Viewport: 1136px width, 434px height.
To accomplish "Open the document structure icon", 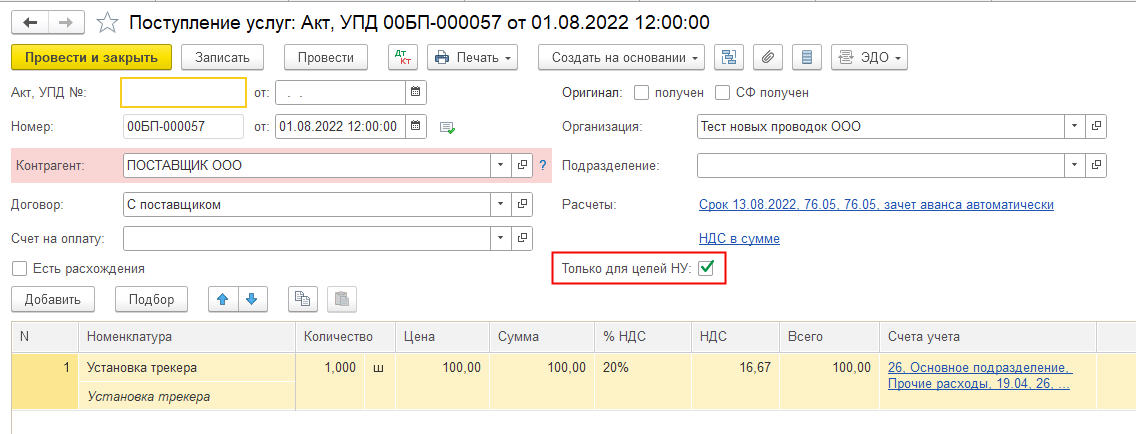I will click(729, 57).
